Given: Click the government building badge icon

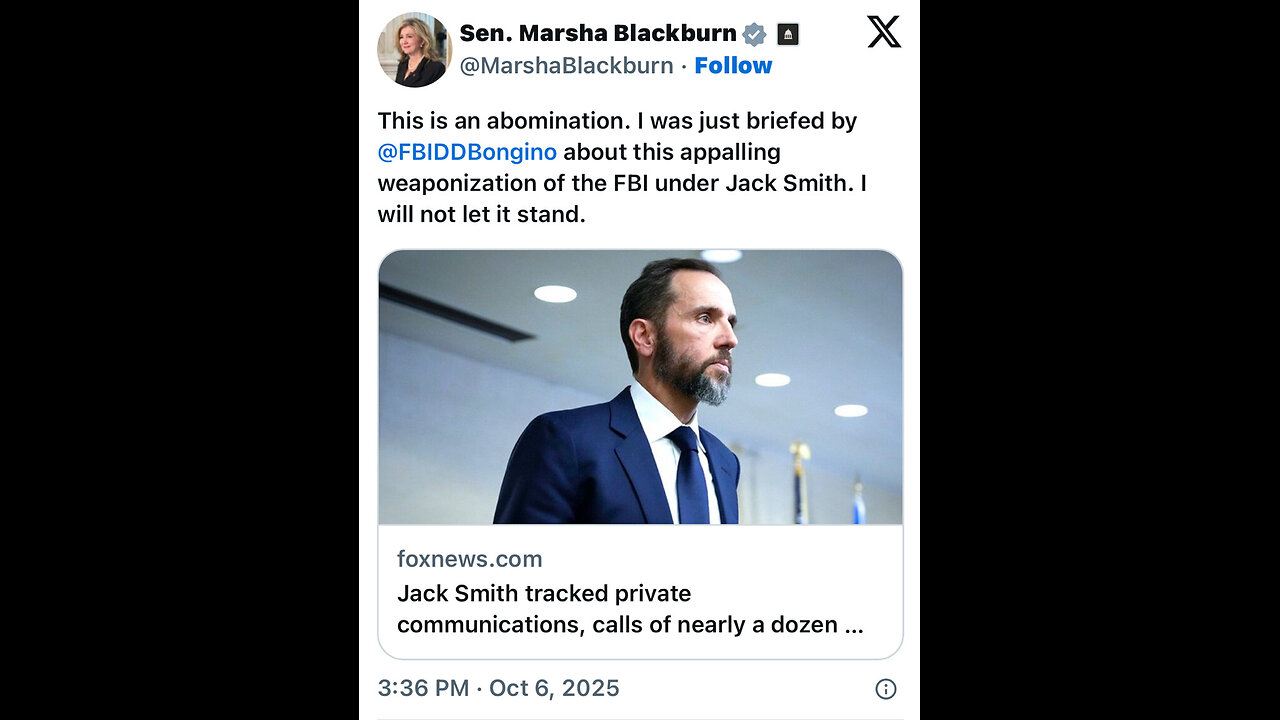Looking at the screenshot, I should point(788,34).
